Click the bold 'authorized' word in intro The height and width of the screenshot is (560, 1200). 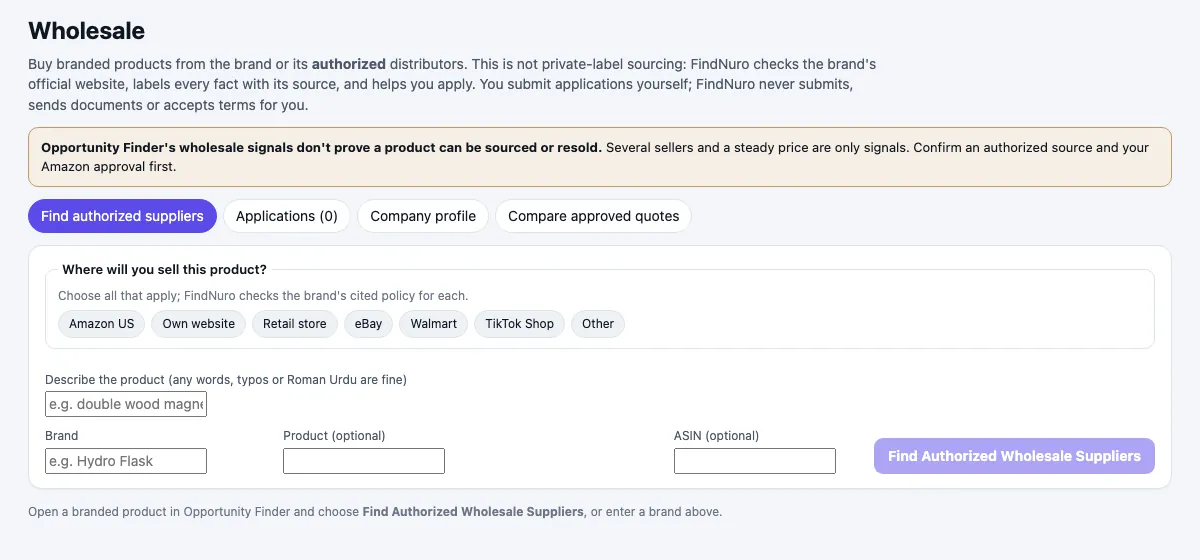(349, 63)
